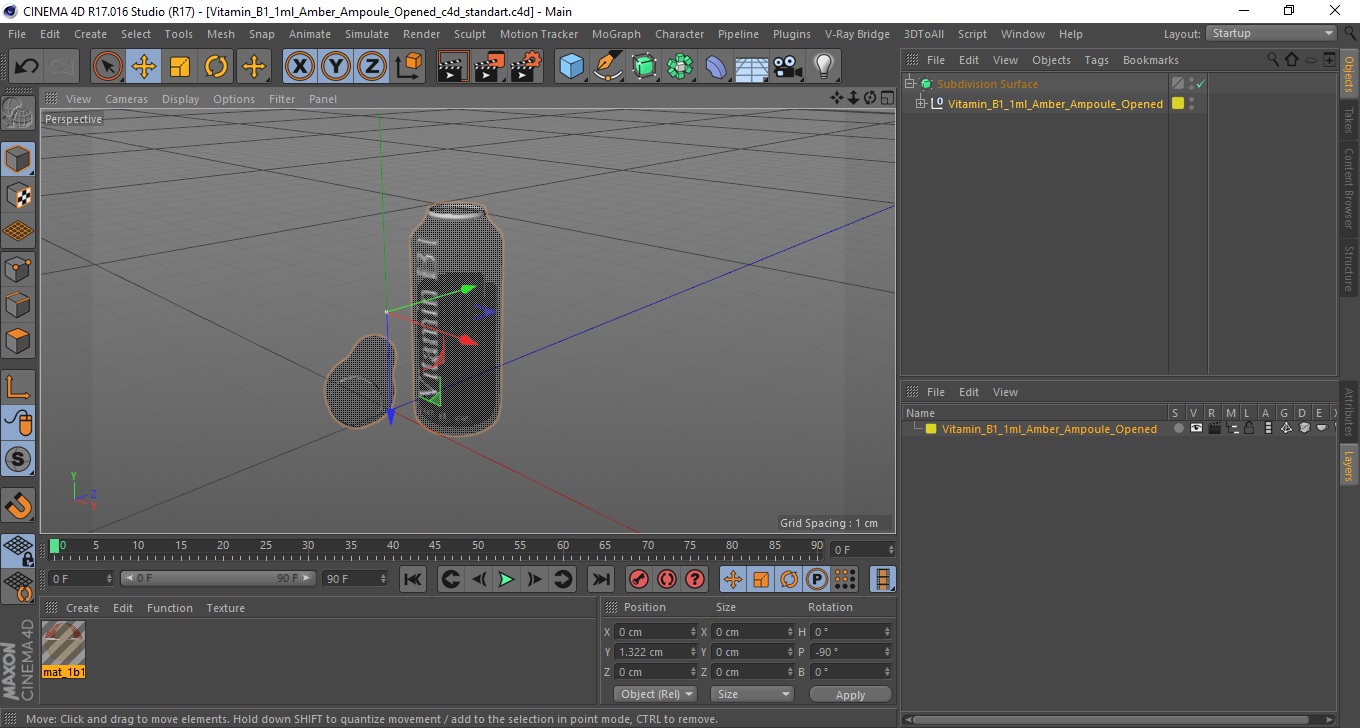Switch to Edges mode
1360x728 pixels.
18,304
